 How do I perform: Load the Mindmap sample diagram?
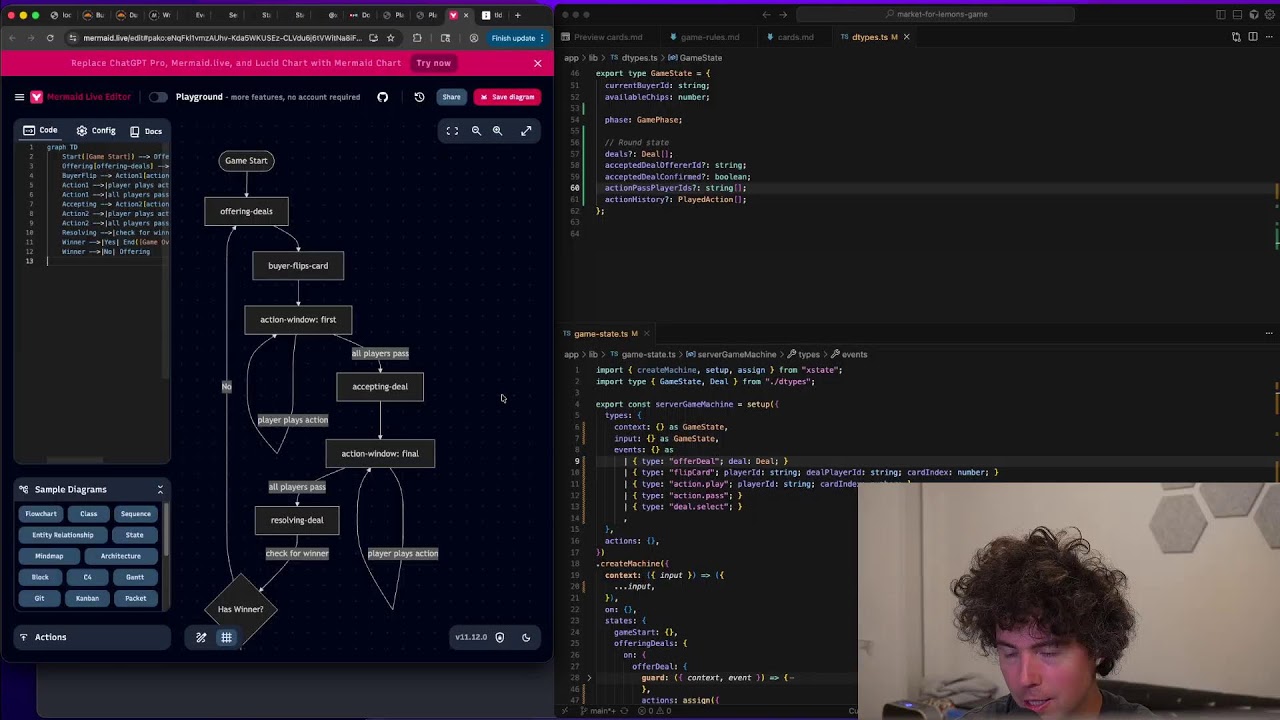click(x=49, y=556)
